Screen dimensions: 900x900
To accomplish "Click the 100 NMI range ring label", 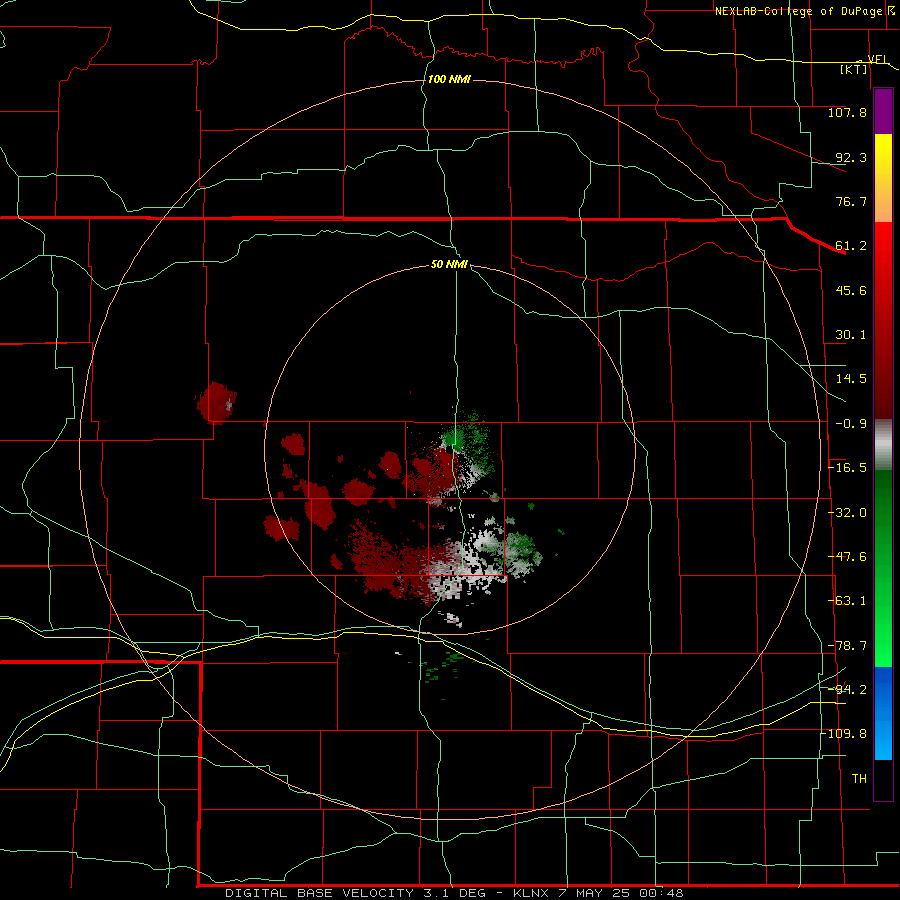I will coord(449,79).
